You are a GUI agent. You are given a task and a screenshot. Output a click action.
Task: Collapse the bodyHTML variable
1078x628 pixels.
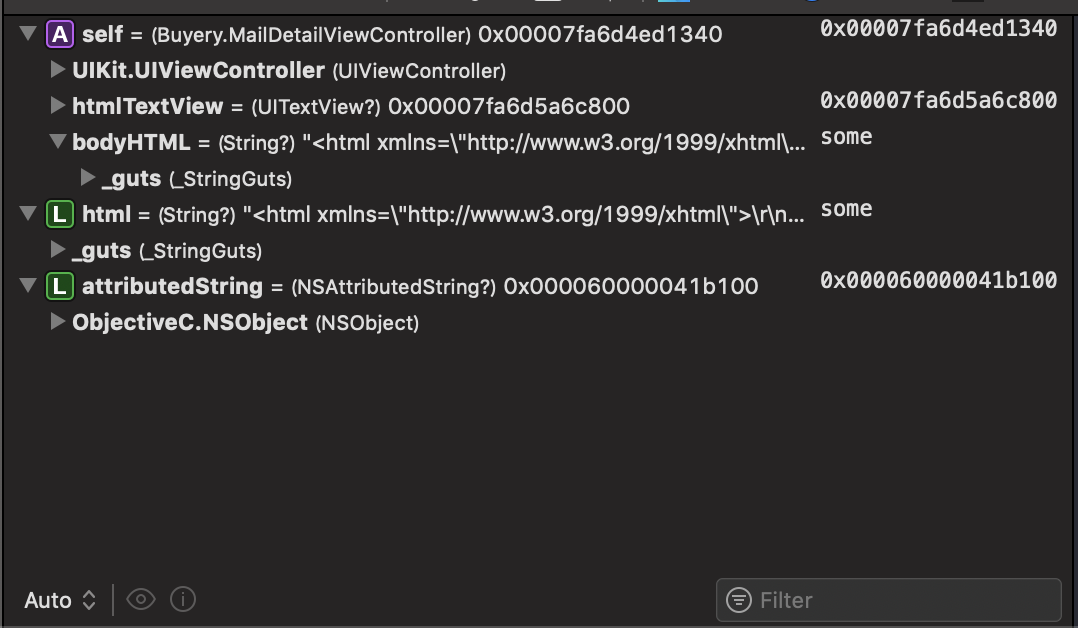pos(58,141)
